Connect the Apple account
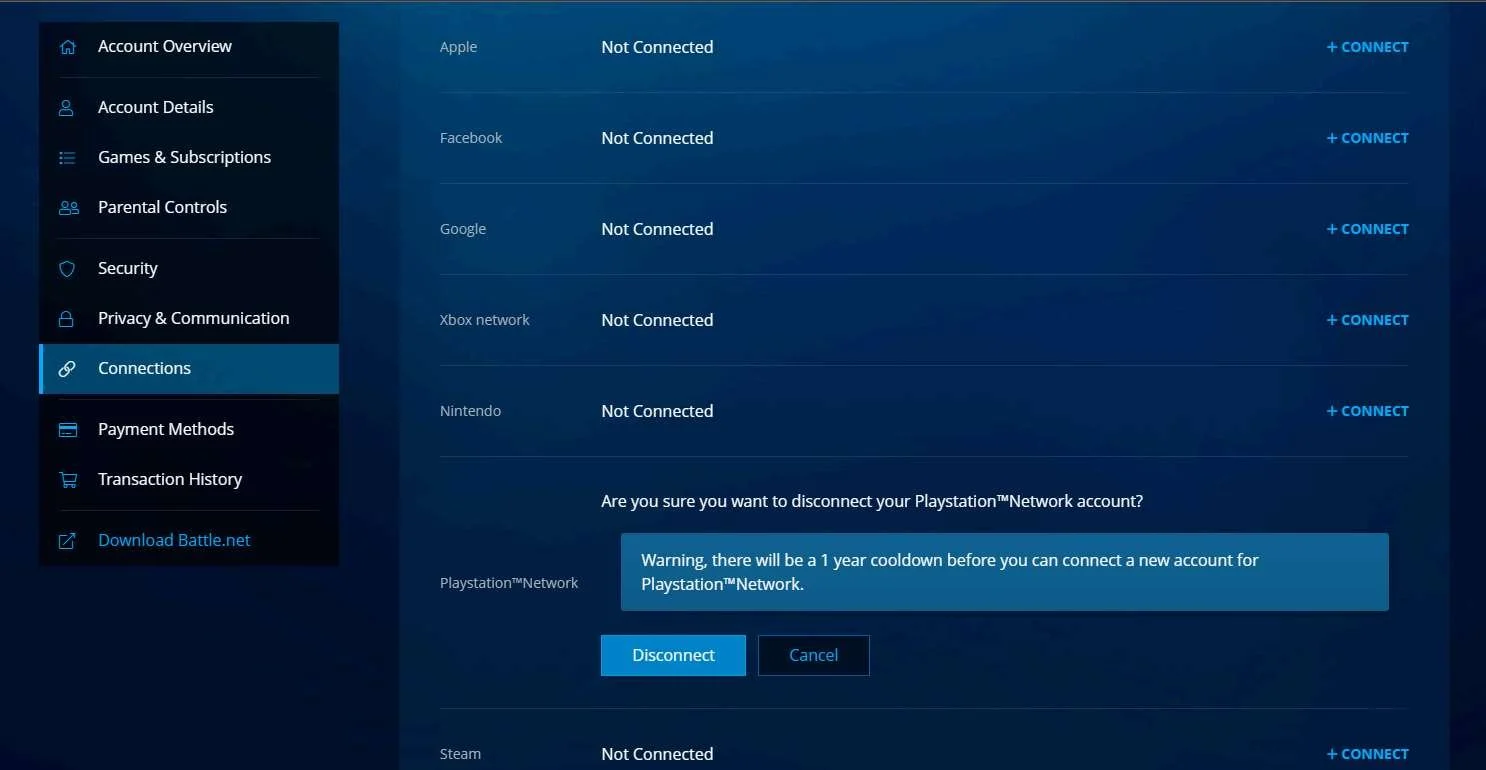Viewport: 1486px width, 770px height. point(1367,47)
